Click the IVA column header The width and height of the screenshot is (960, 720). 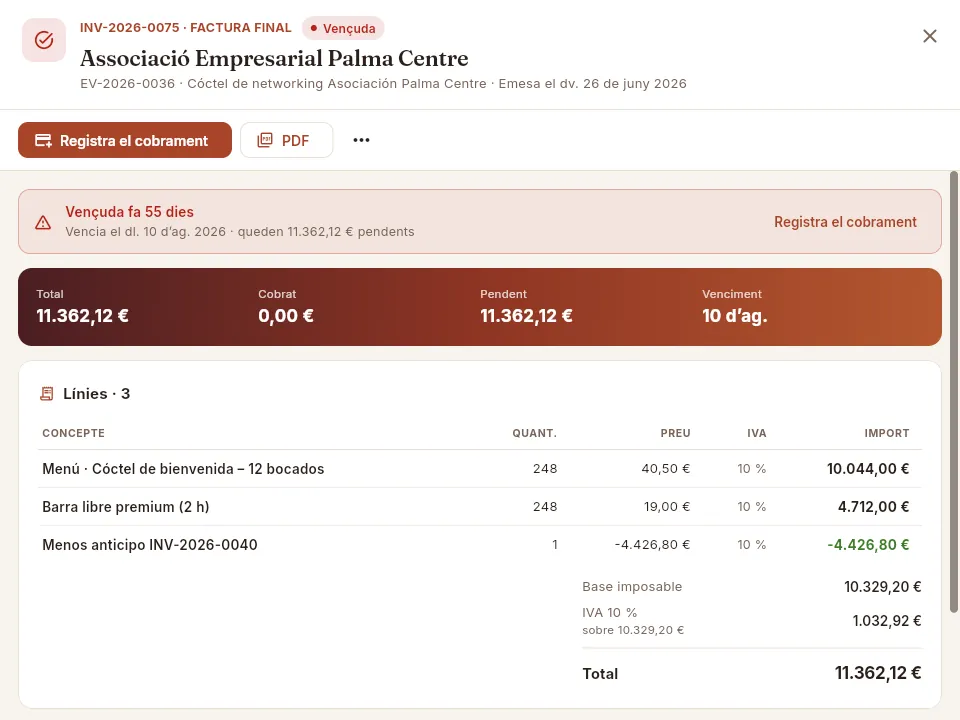(757, 433)
